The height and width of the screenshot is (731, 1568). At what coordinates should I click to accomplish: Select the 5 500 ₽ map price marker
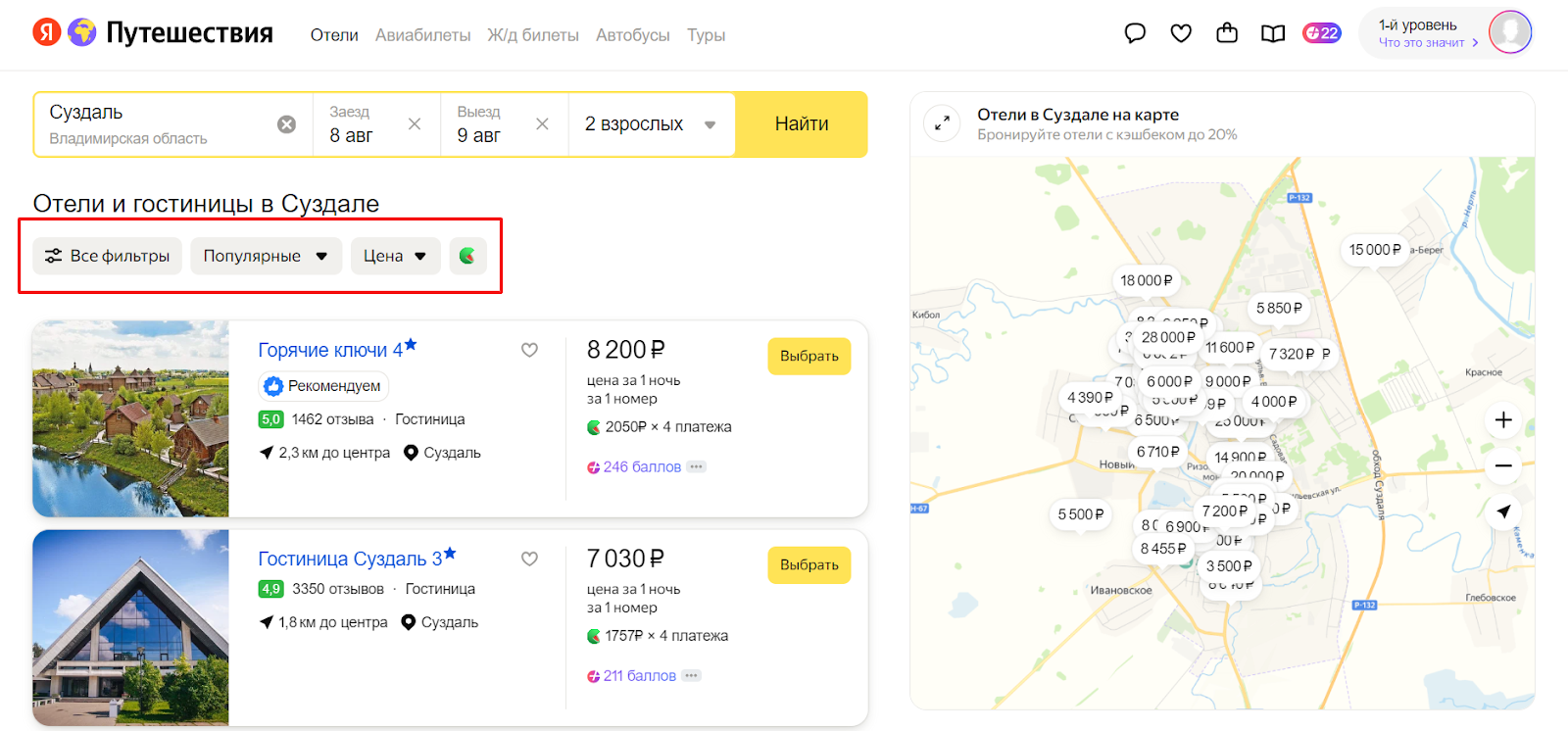(x=1080, y=514)
